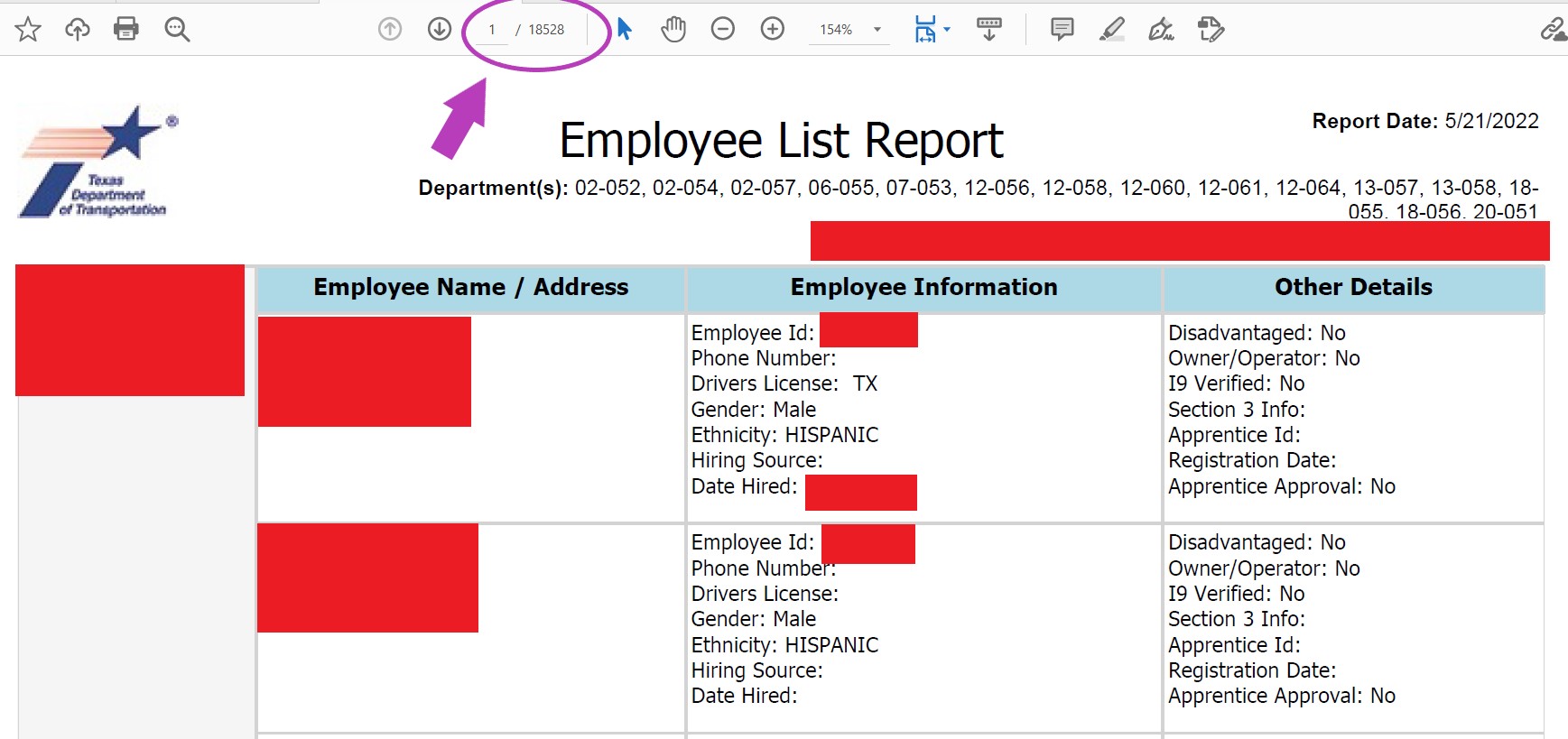Activate the hand pan tool

[673, 30]
